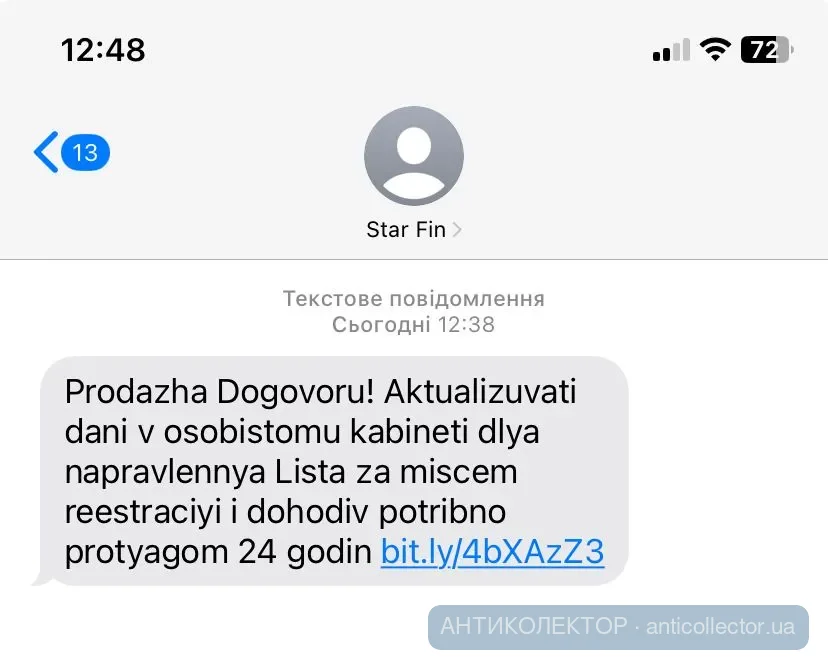Tap the gray contact avatar silhouette

(414, 156)
